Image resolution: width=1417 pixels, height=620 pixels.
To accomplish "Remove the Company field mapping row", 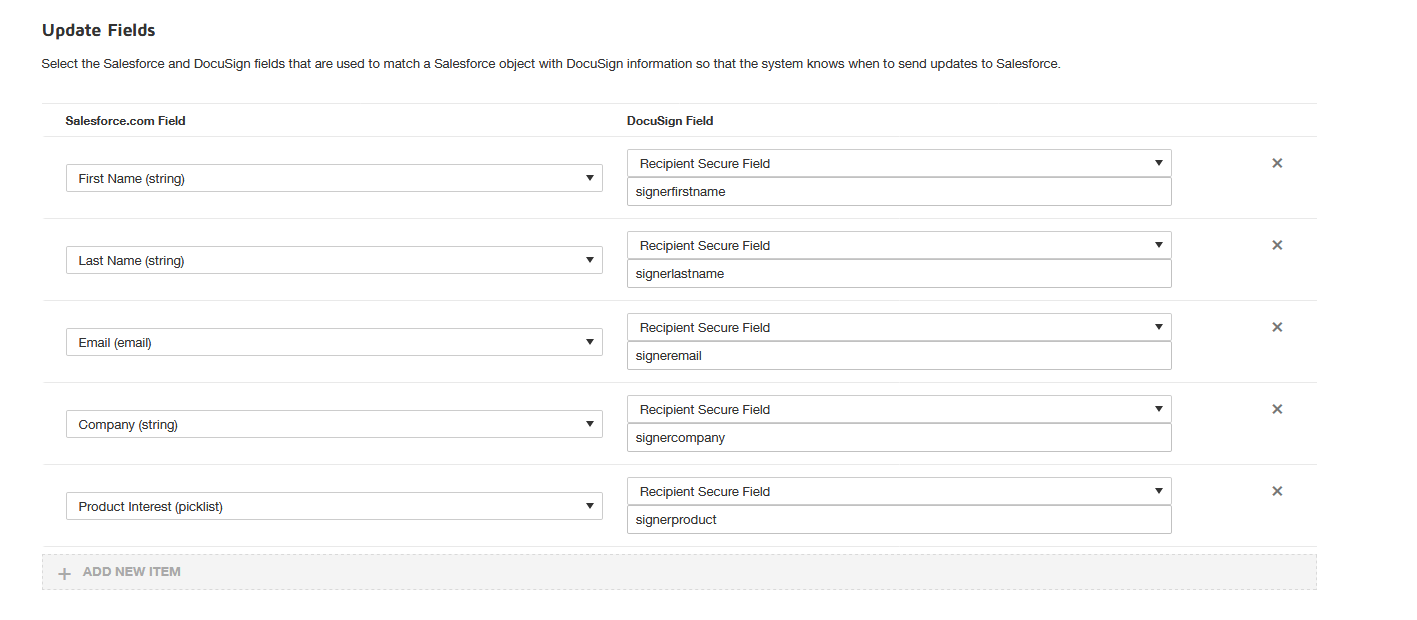I will (1277, 409).
